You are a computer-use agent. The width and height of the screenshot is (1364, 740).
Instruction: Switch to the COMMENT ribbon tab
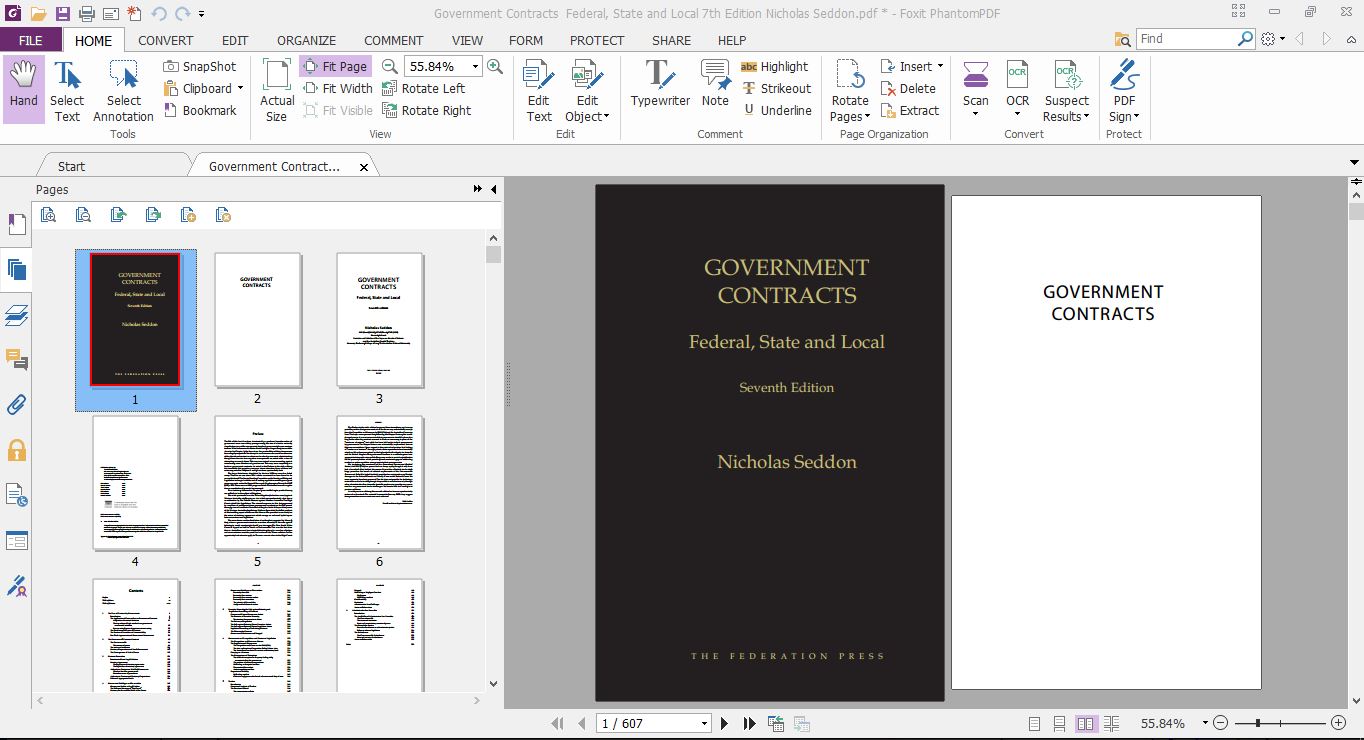pyautogui.click(x=394, y=40)
